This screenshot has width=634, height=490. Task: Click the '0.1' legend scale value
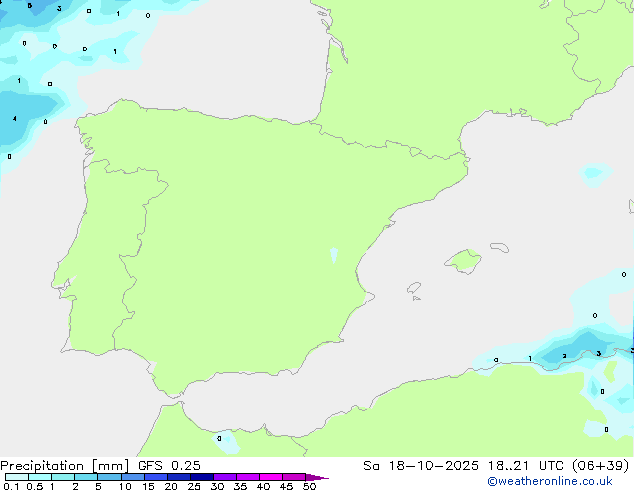click(x=11, y=486)
